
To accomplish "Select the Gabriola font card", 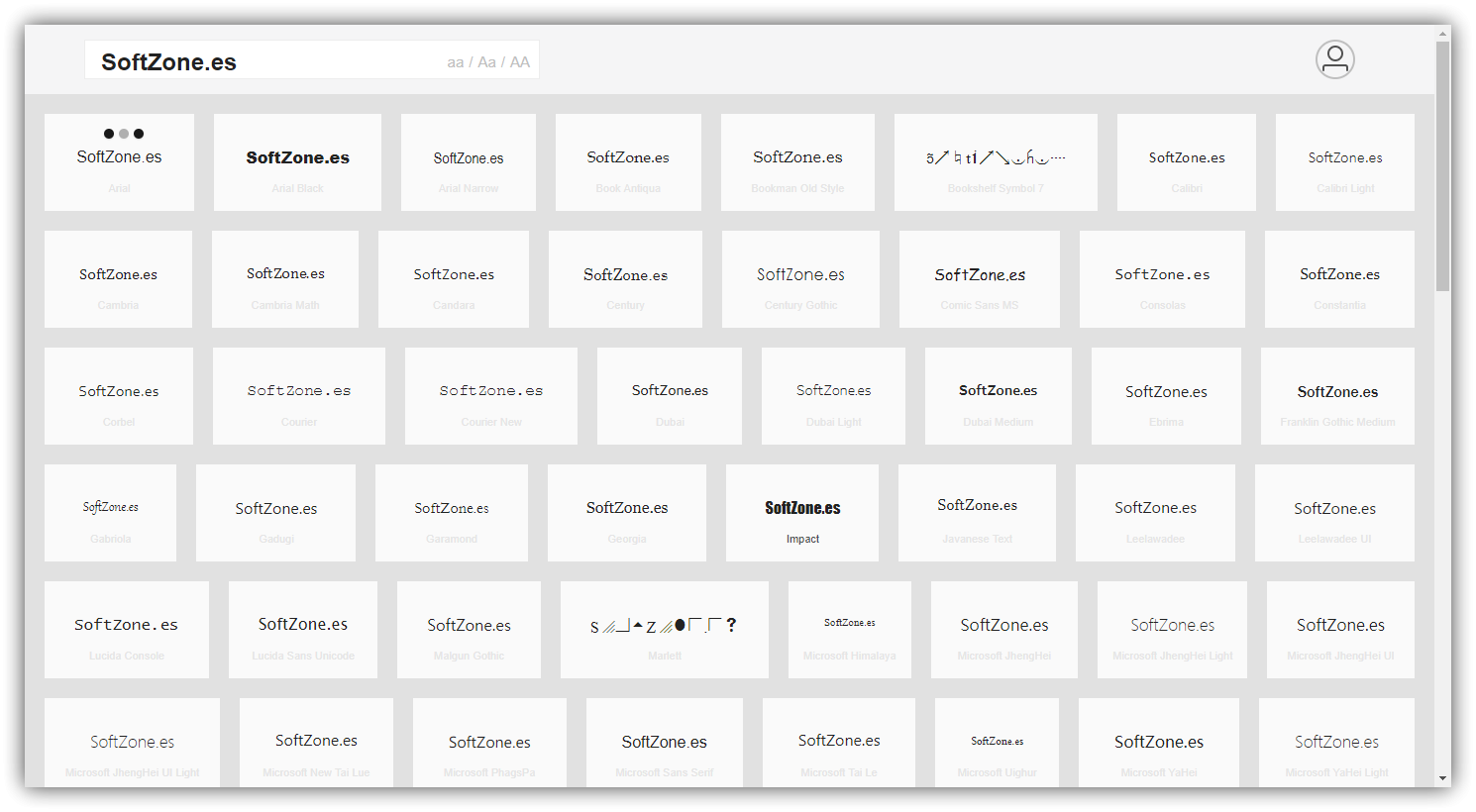I will (110, 513).
